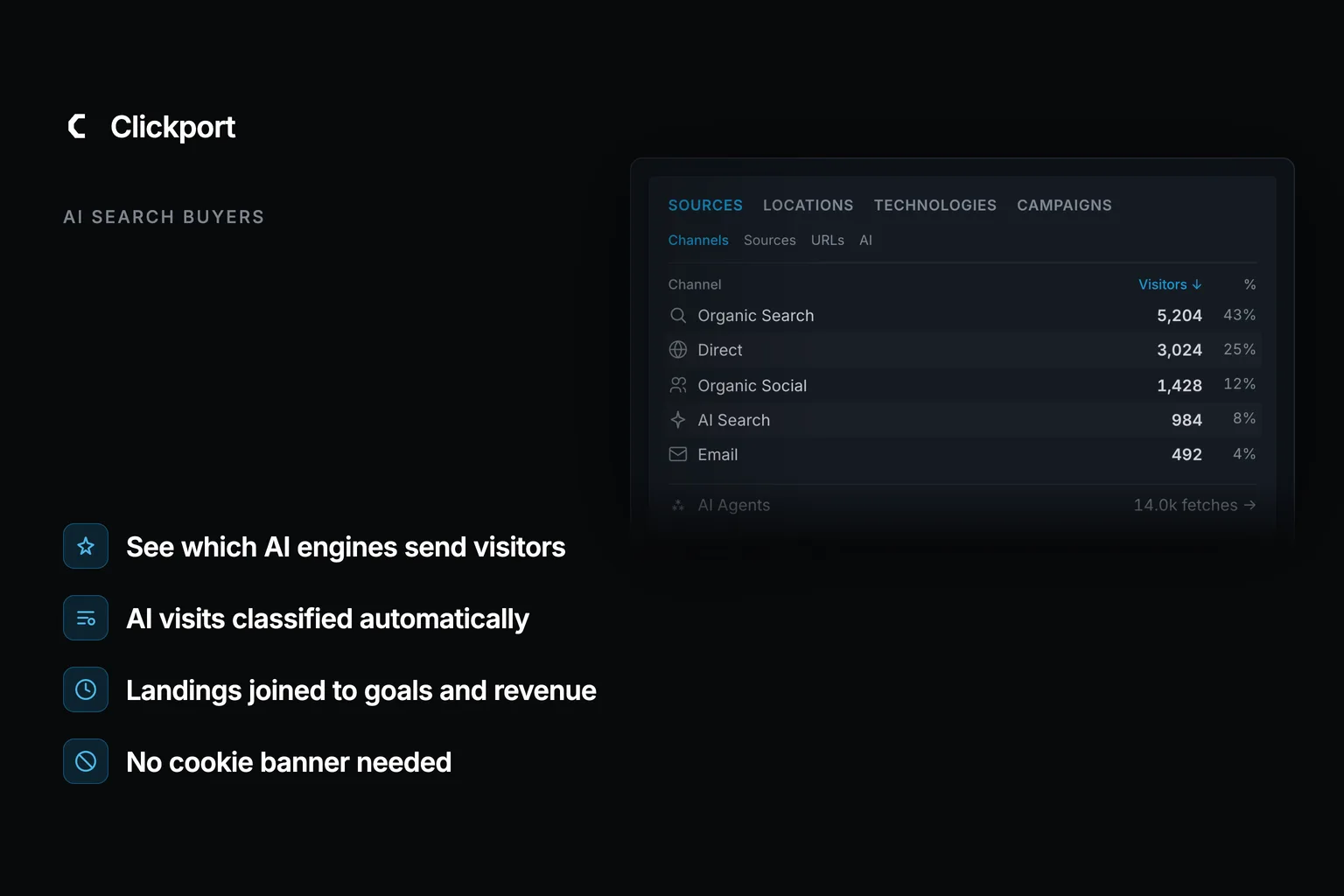Click 'No cookie banner needed' text

[x=289, y=762]
